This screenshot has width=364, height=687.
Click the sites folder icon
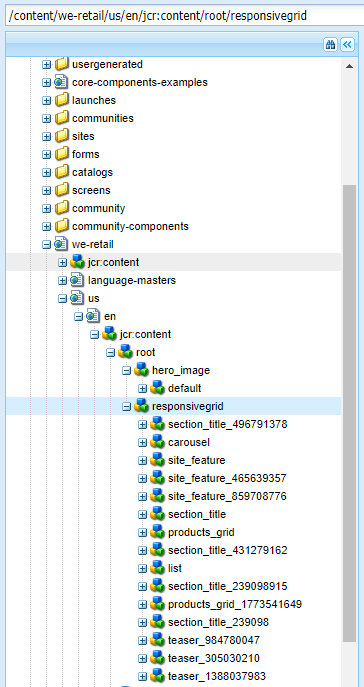(x=62, y=136)
